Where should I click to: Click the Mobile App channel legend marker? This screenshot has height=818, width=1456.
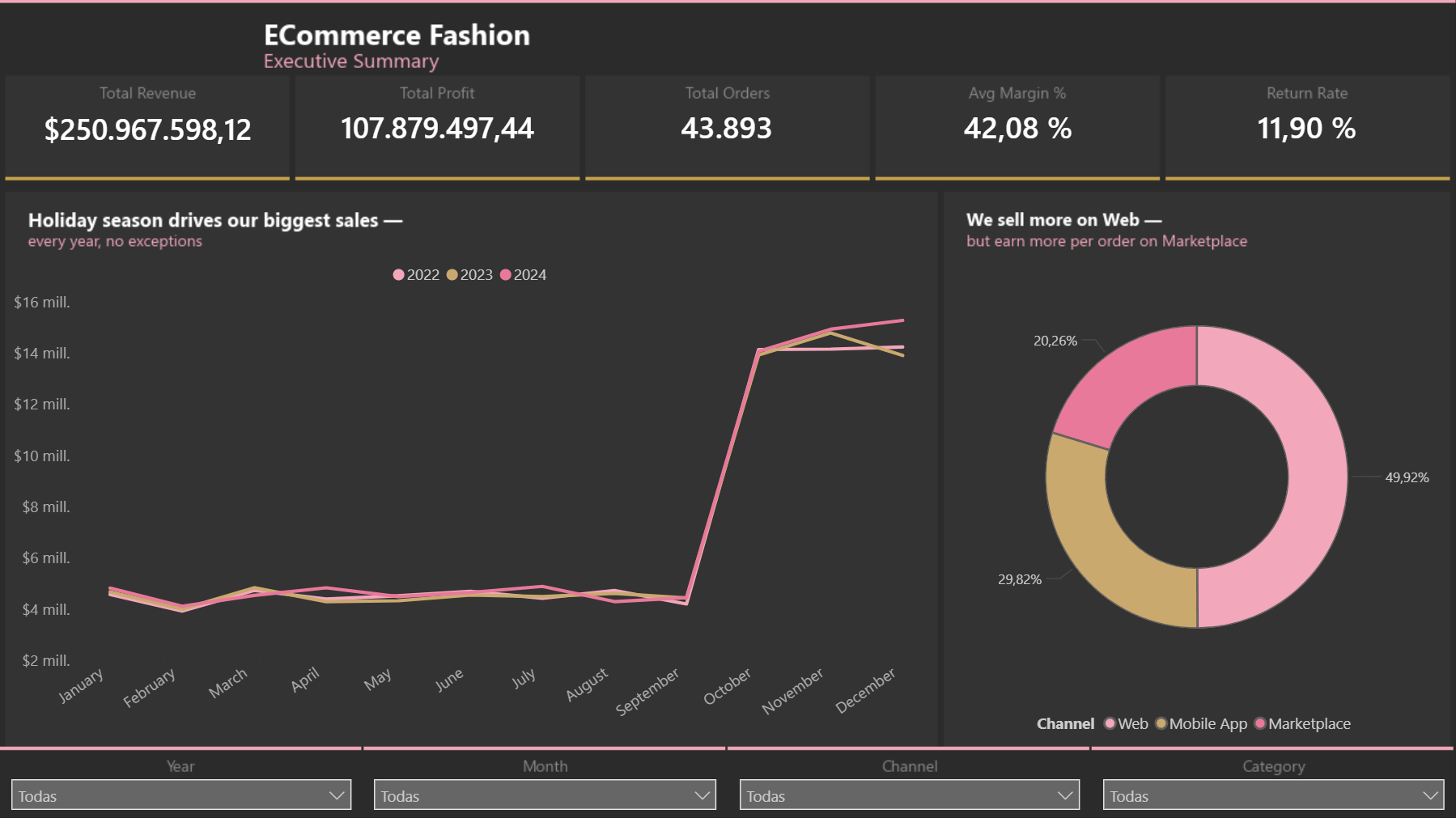pos(1161,724)
